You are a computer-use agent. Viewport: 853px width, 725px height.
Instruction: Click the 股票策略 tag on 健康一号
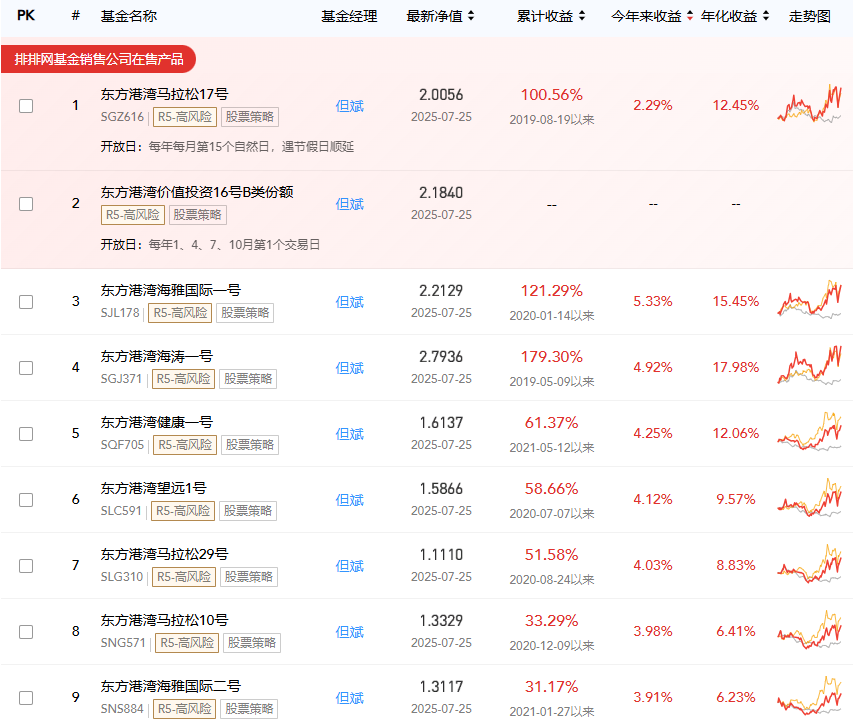250,445
